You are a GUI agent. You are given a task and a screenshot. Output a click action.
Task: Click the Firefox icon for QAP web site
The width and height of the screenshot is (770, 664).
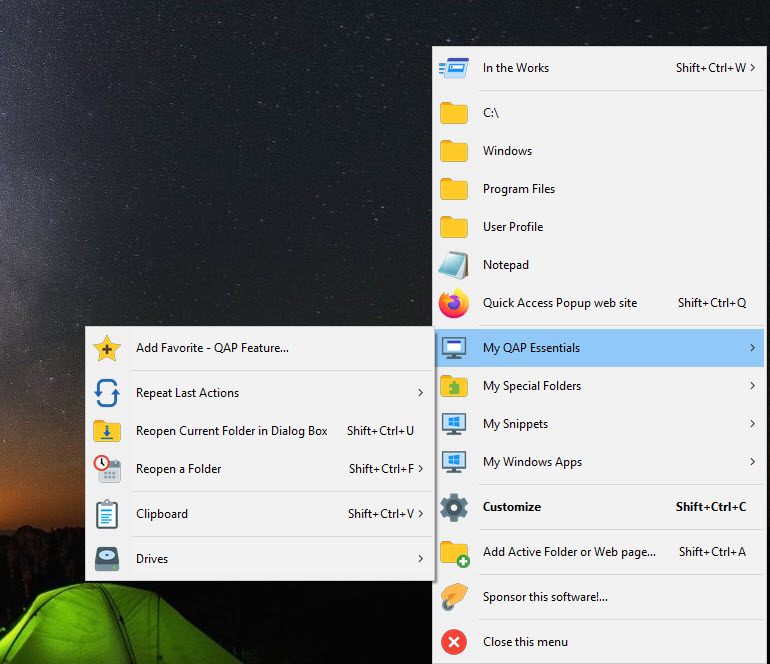[x=453, y=303]
